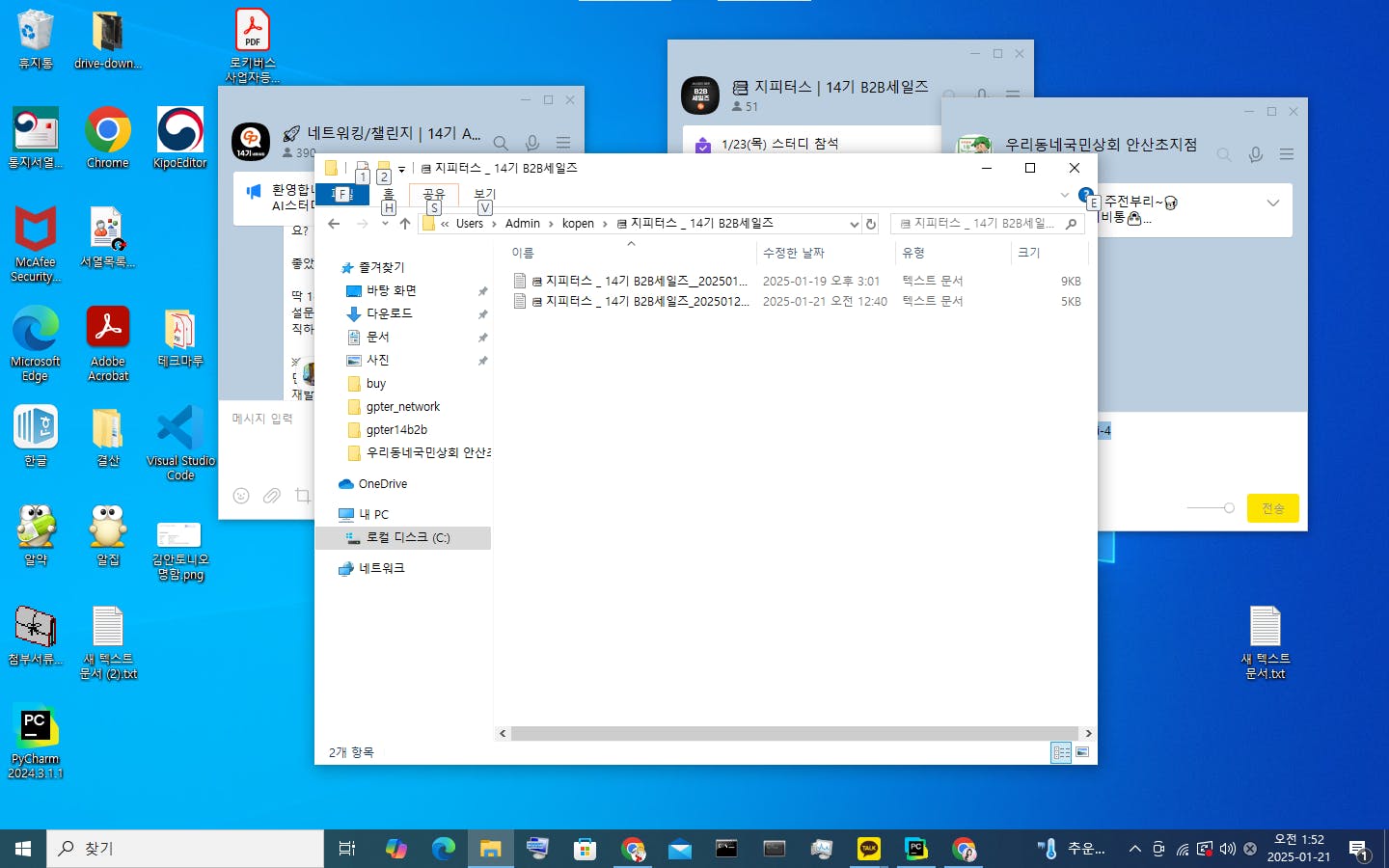Open Microsoft Store from the taskbar
The width and height of the screenshot is (1389, 868).
[585, 849]
